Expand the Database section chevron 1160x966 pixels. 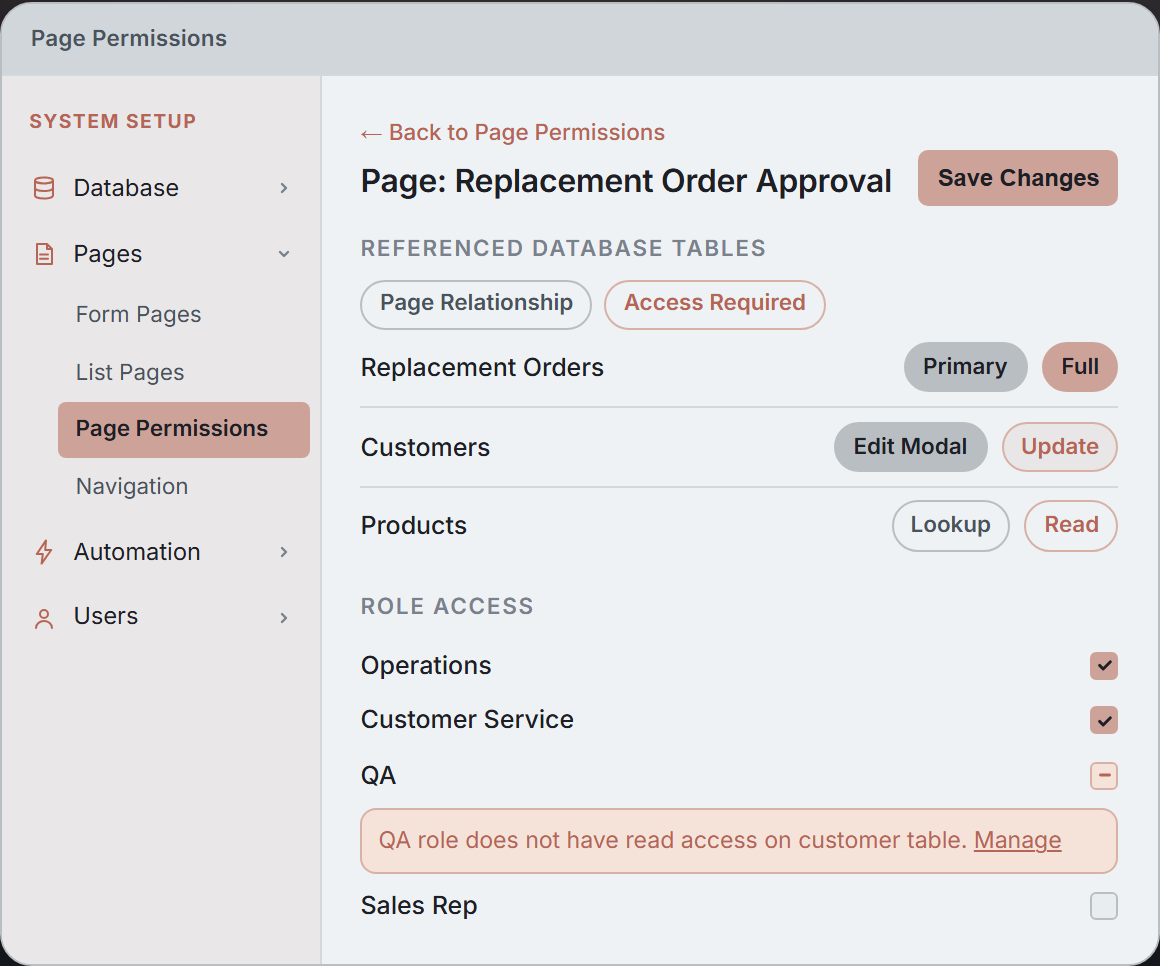tap(284, 188)
